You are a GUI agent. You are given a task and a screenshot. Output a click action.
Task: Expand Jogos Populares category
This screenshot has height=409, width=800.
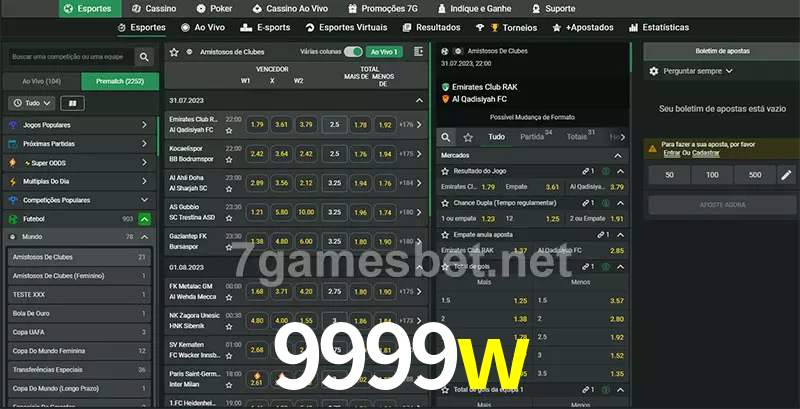pos(79,125)
